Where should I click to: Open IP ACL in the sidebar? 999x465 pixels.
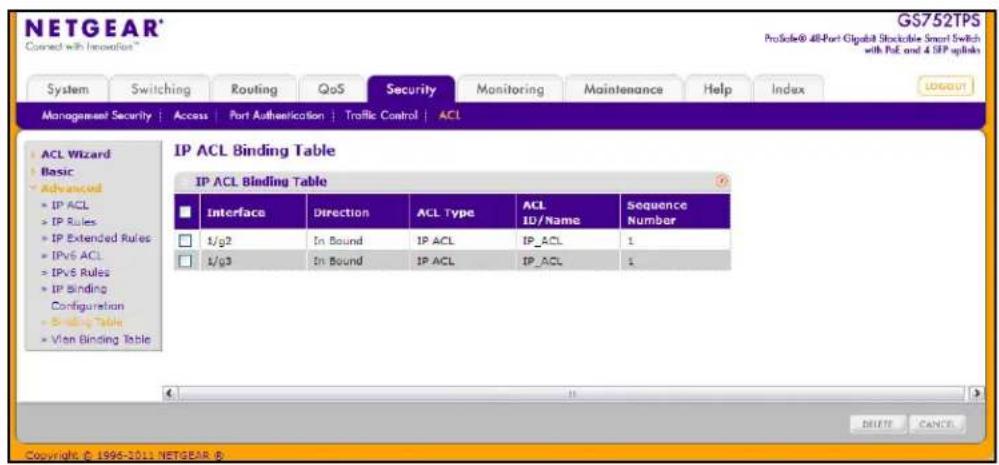69,205
